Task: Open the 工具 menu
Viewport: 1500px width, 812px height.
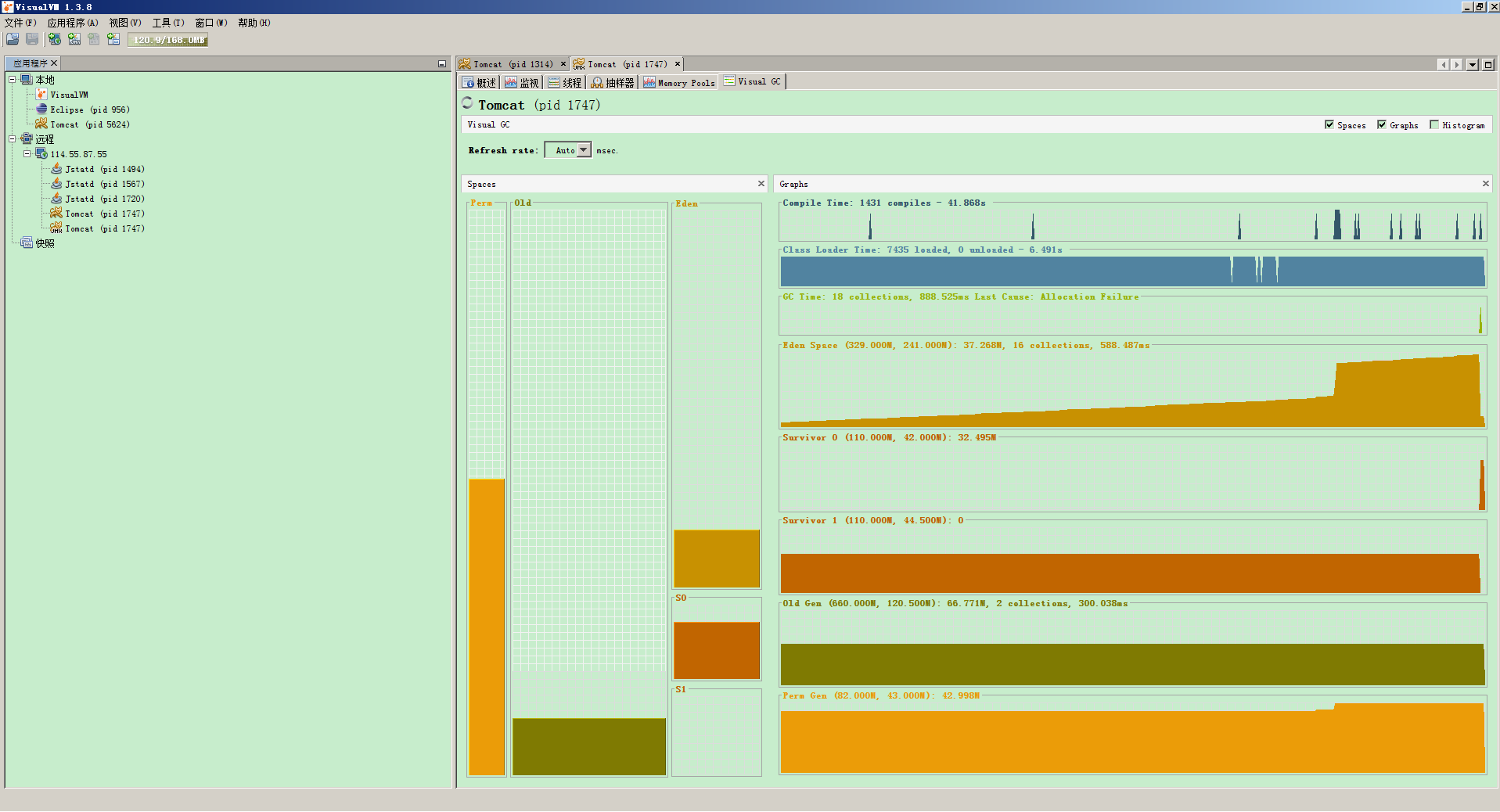Action: (x=168, y=23)
